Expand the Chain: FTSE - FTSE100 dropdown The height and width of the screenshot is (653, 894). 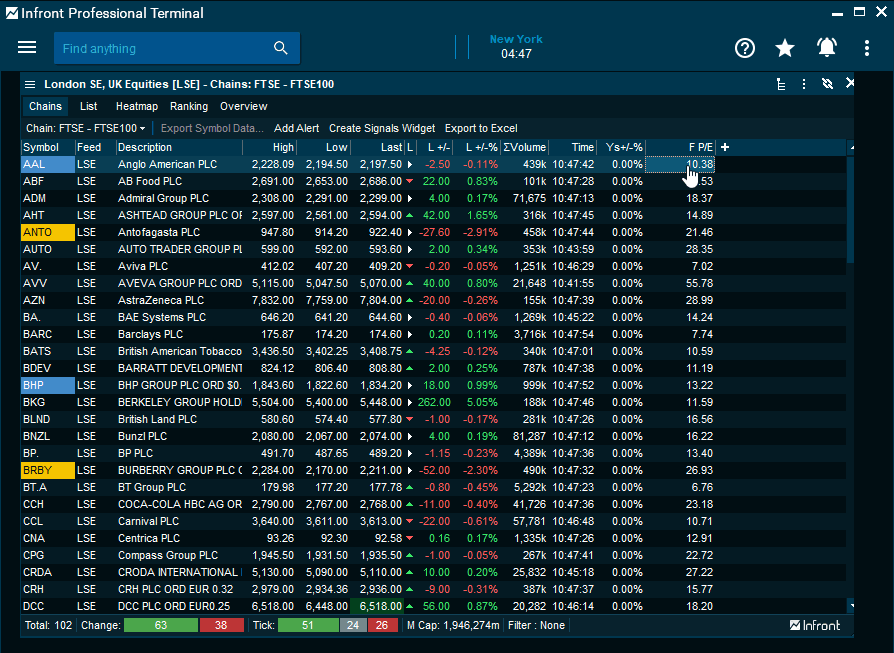86,128
